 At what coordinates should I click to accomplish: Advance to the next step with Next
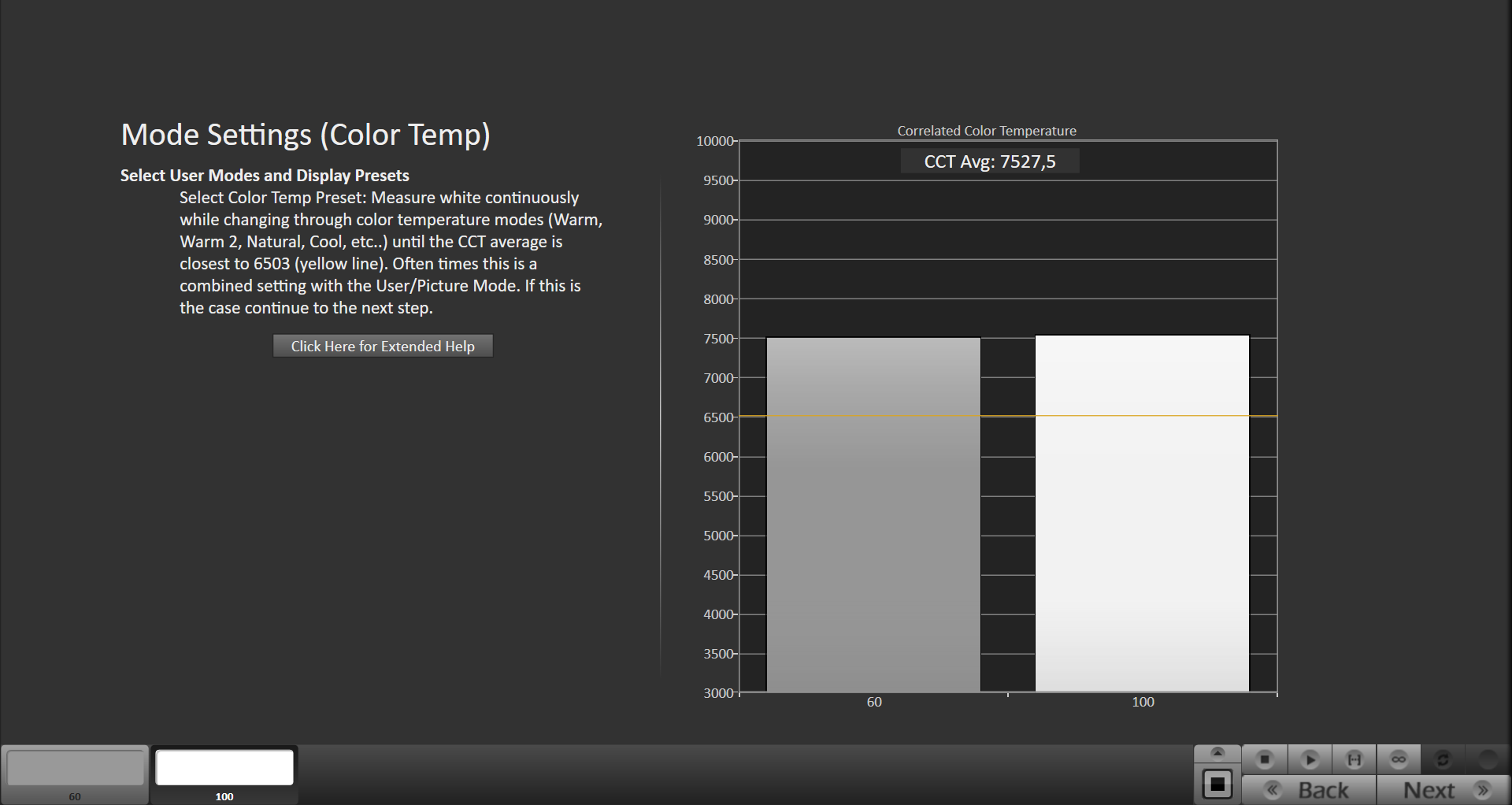[1443, 790]
